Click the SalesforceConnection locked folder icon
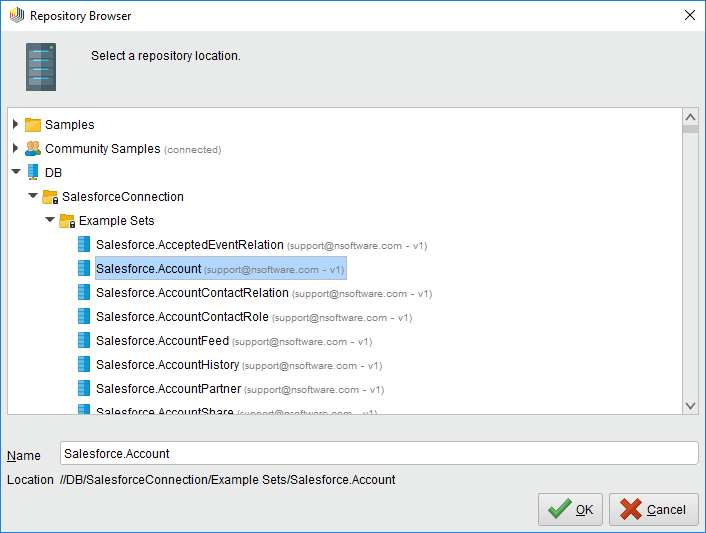 (x=50, y=197)
